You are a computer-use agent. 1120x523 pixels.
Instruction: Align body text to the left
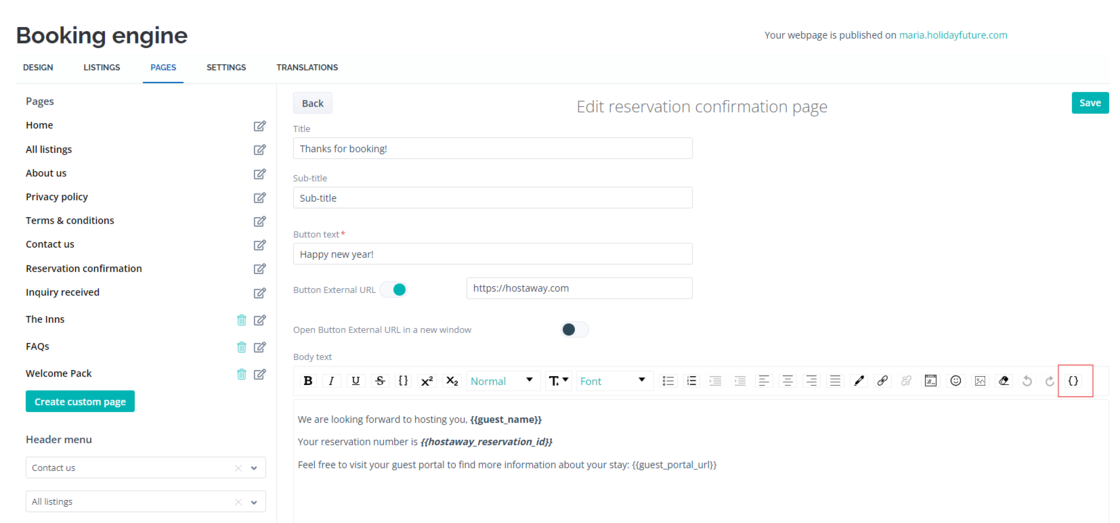click(764, 381)
